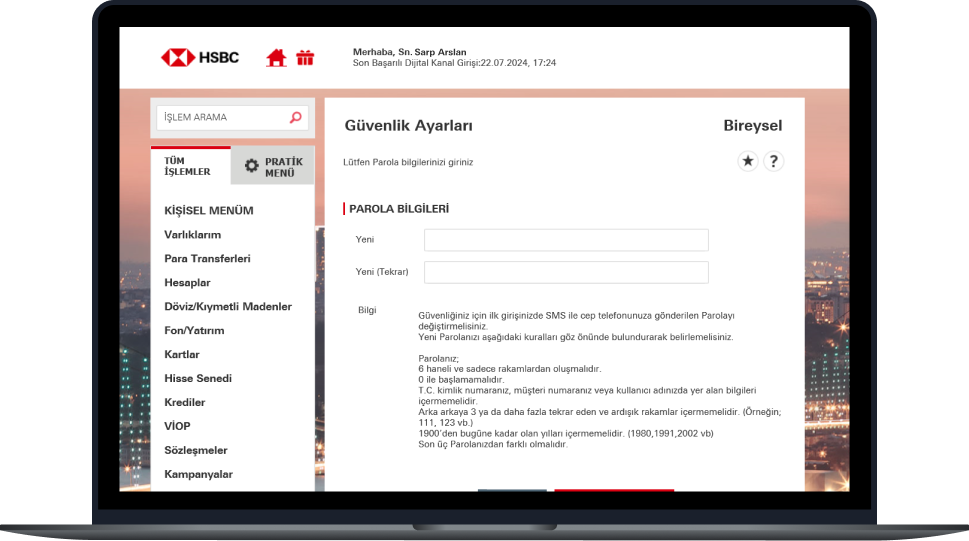The image size is (969, 541).
Task: Click the magnifier search icon
Action: [296, 118]
